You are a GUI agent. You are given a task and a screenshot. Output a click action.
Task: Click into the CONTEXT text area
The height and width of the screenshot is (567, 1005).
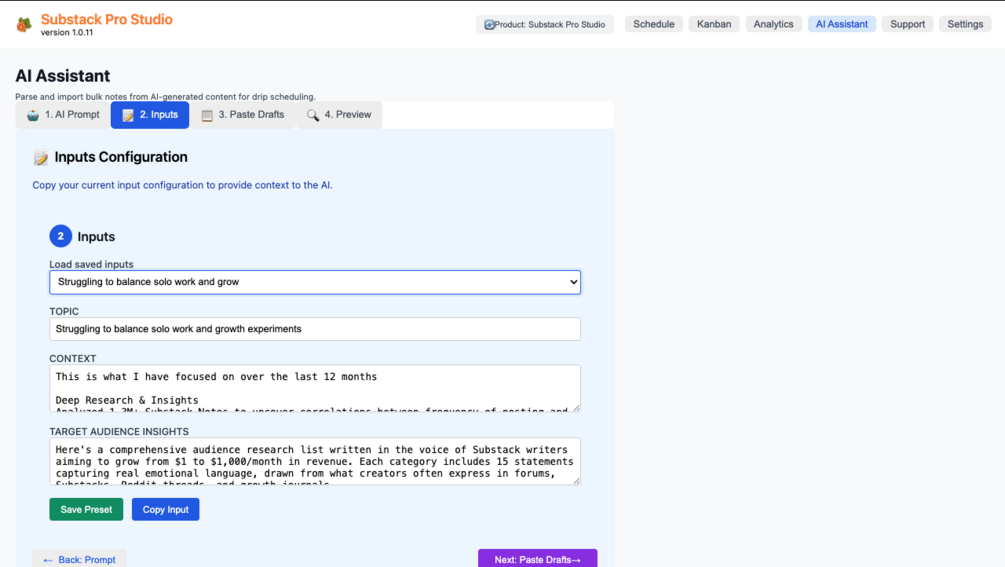click(315, 388)
